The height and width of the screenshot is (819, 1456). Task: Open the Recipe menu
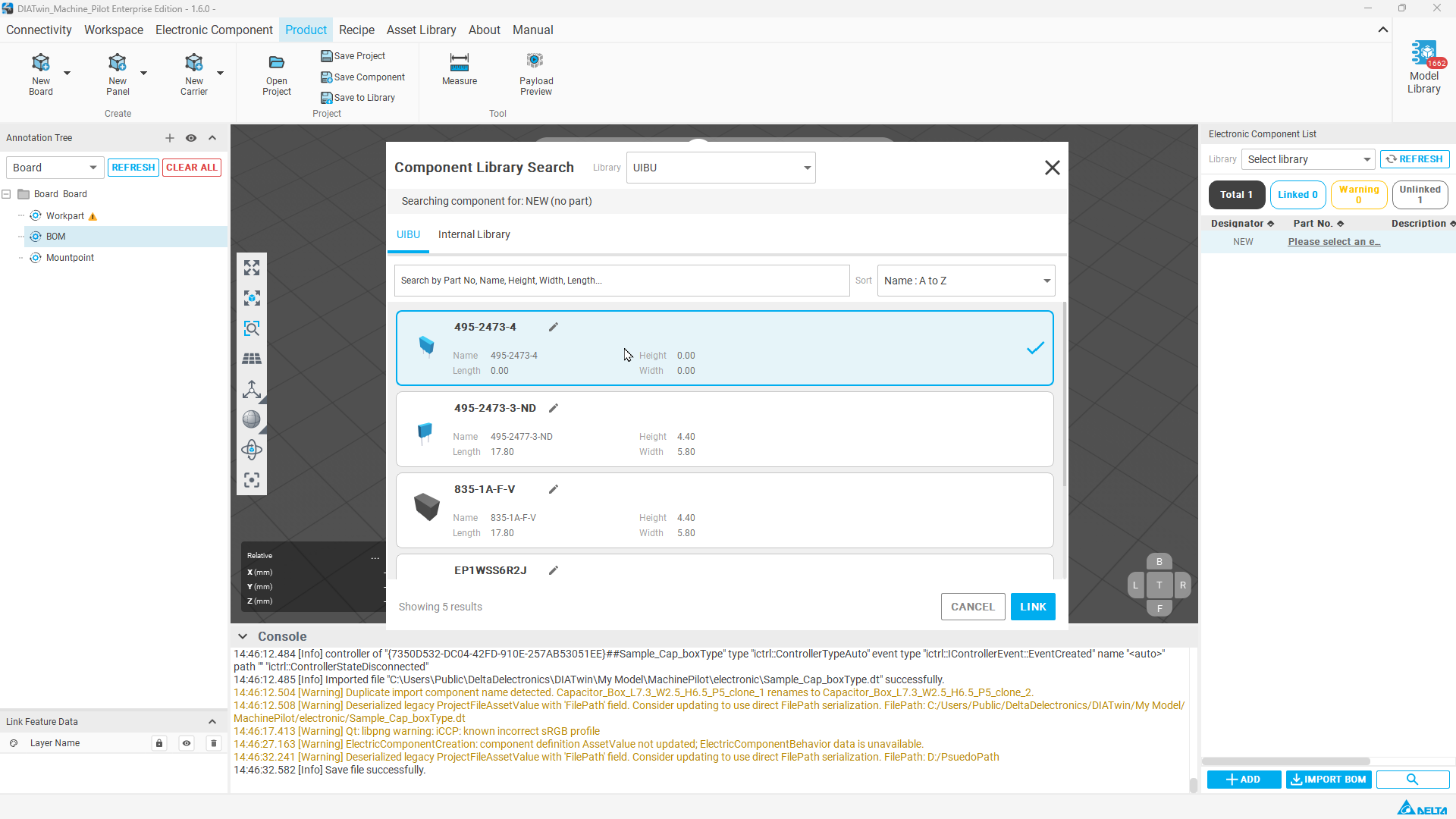tap(356, 30)
